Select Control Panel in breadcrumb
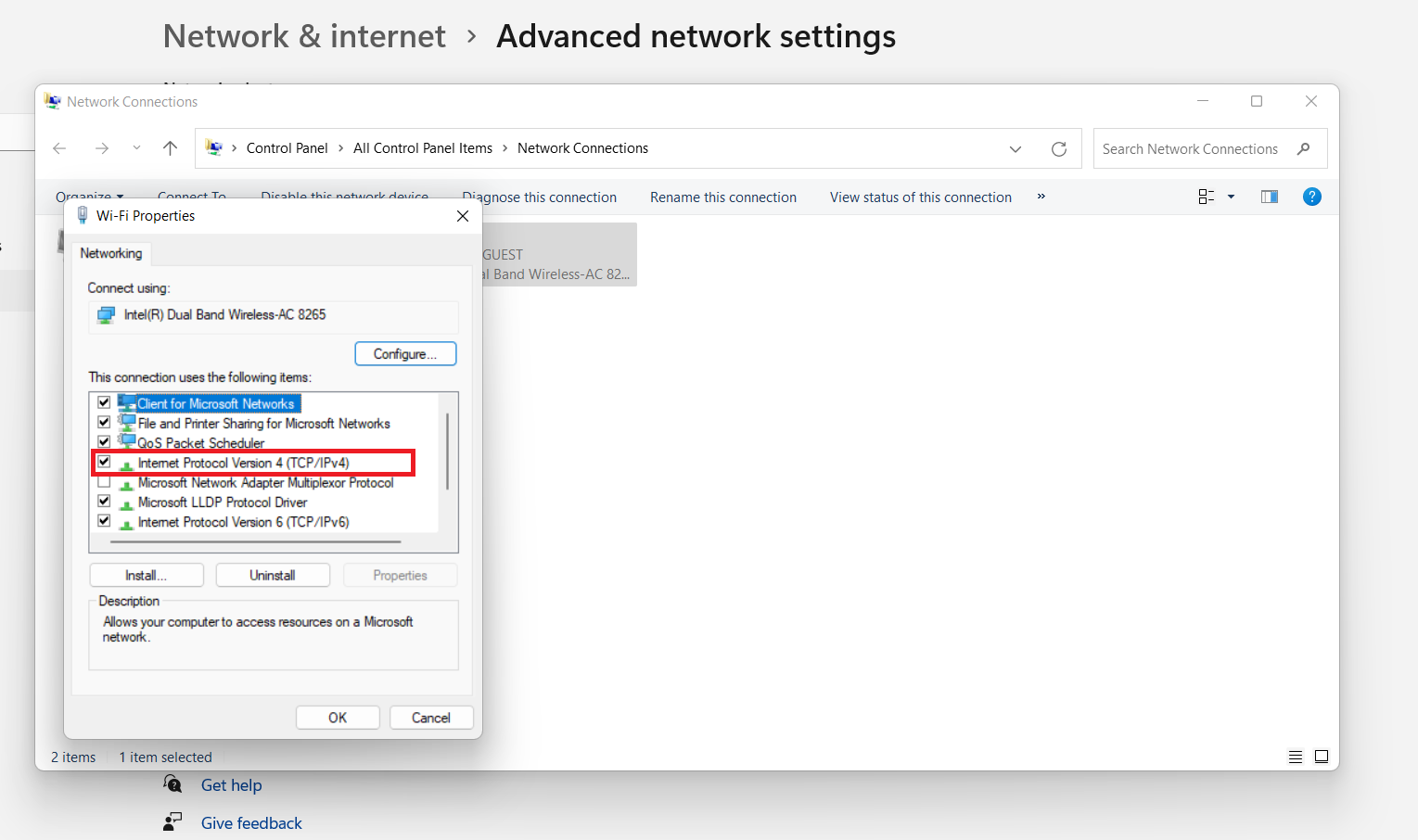This screenshot has width=1418, height=840. point(287,148)
